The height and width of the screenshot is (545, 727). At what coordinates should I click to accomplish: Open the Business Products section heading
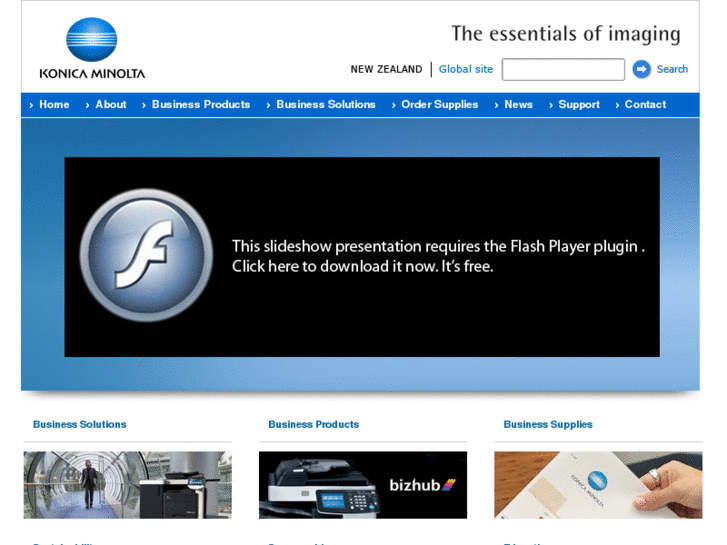[313, 424]
